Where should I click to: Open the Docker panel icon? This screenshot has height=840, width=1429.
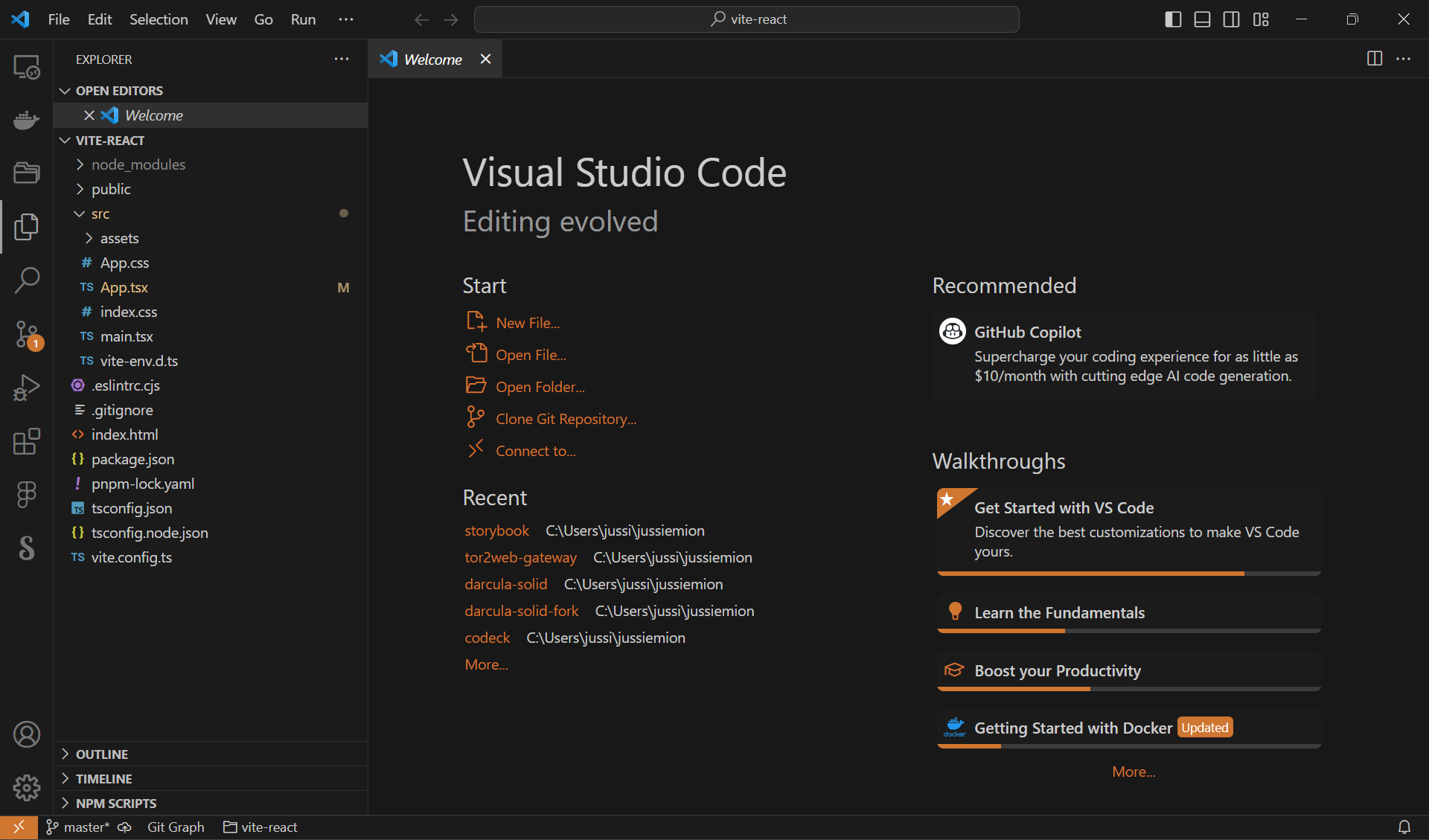(x=27, y=120)
